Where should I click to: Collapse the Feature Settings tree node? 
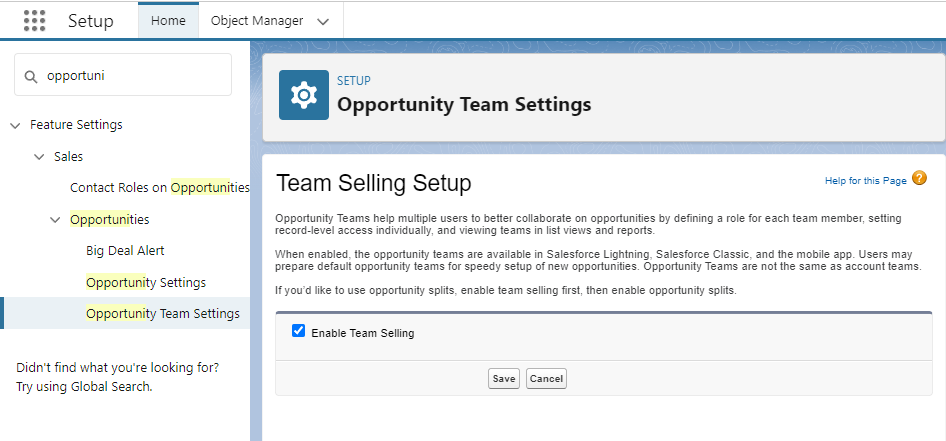tap(14, 125)
